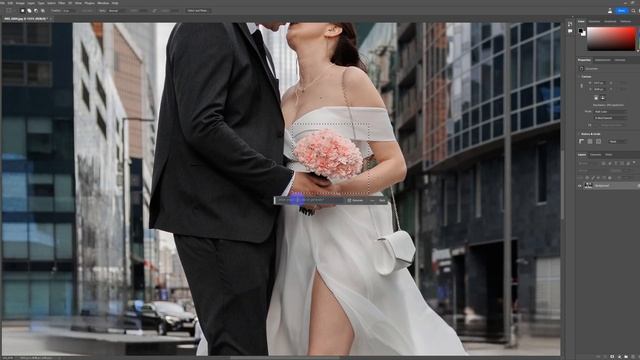Click the create new group icon
640x360 pixels.
pos(626,357)
